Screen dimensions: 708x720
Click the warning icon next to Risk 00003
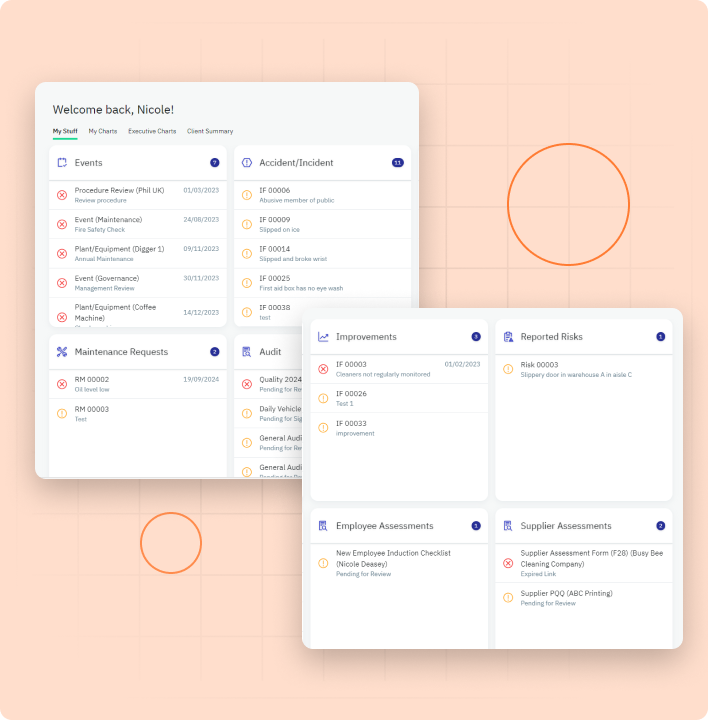[508, 369]
